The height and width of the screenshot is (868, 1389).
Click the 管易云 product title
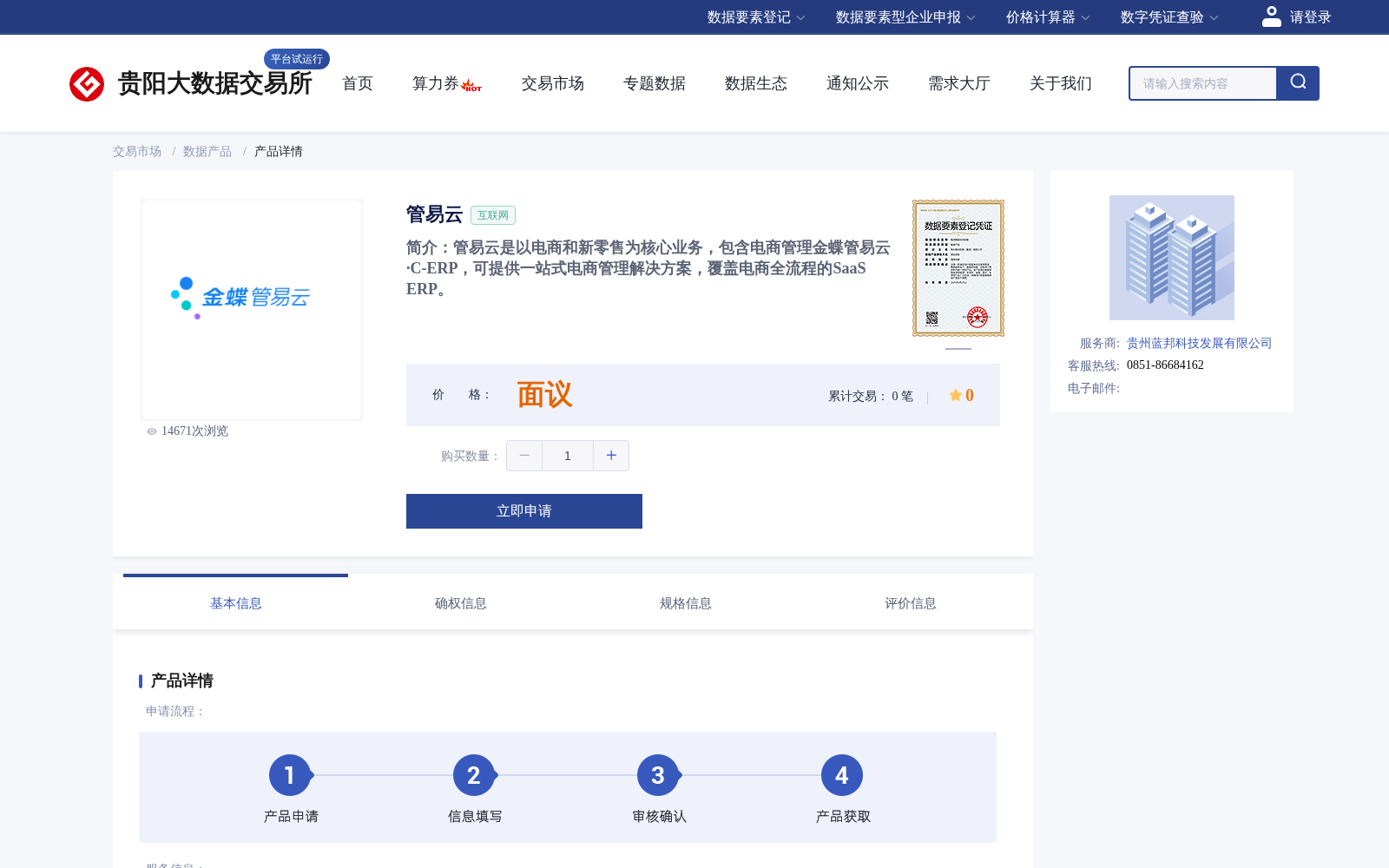point(434,214)
